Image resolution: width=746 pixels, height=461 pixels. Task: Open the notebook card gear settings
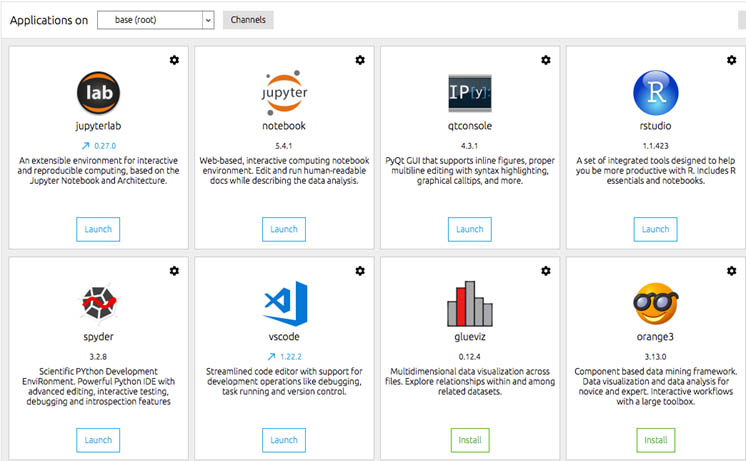pyautogui.click(x=360, y=60)
